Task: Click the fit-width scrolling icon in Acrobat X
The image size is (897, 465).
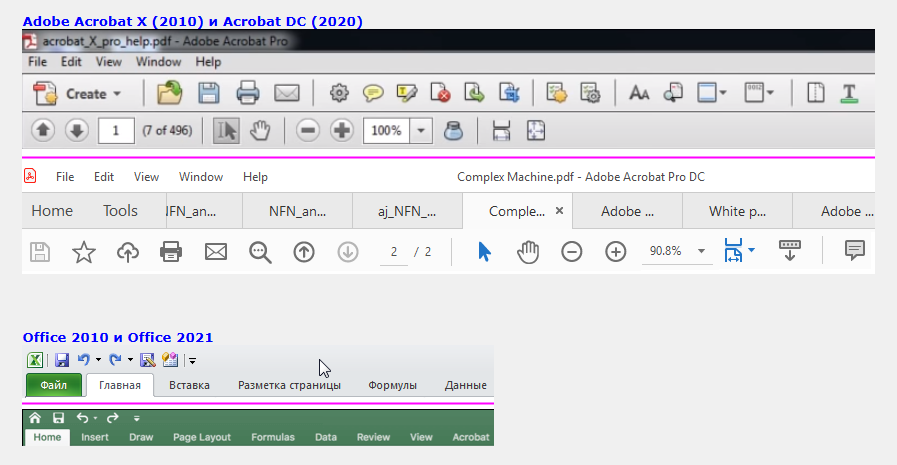Action: [x=501, y=130]
